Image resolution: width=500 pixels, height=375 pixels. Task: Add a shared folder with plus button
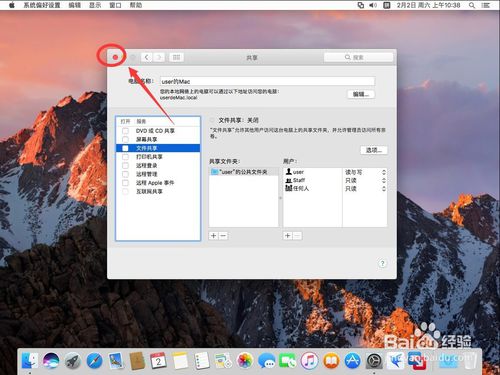(214, 236)
